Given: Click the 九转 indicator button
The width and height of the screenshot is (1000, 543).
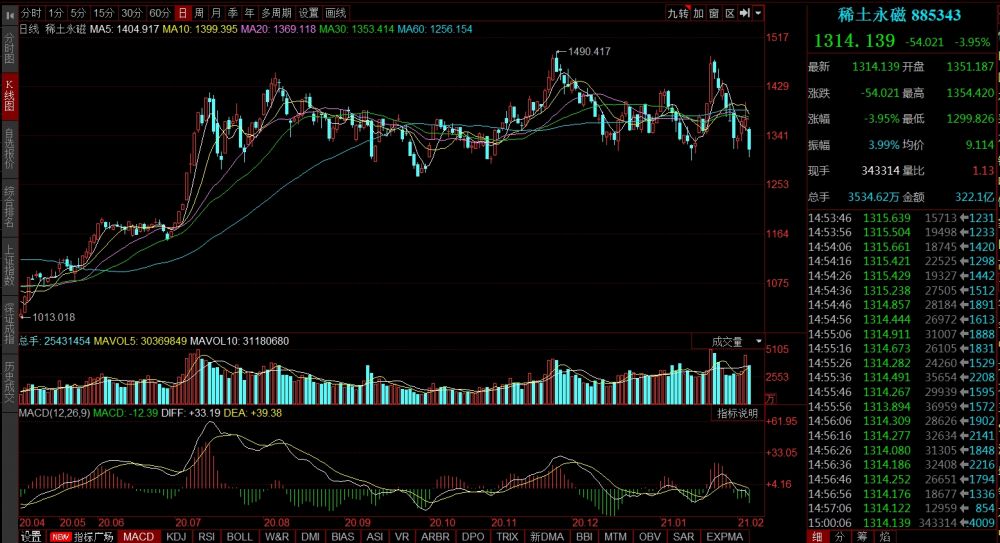Looking at the screenshot, I should (678, 14).
